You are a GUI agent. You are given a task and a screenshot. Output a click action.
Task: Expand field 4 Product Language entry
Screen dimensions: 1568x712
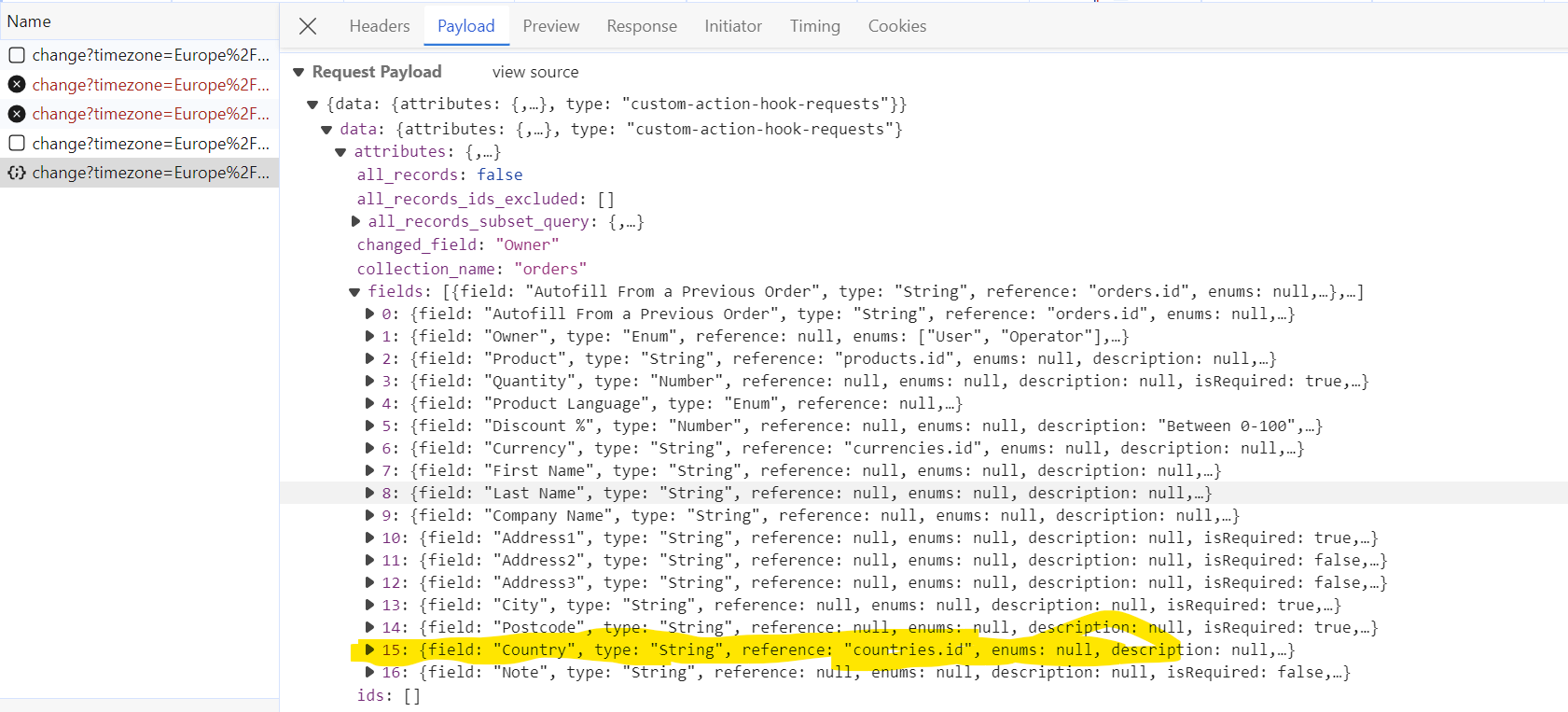(x=369, y=403)
